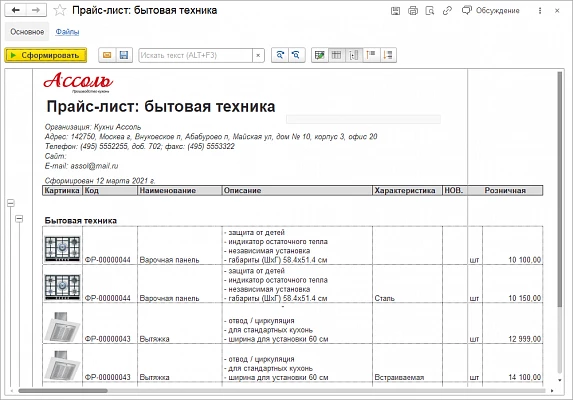573x400 pixels.
Task: Click the hood picture in the Встраиваемая row
Action: 62,365
